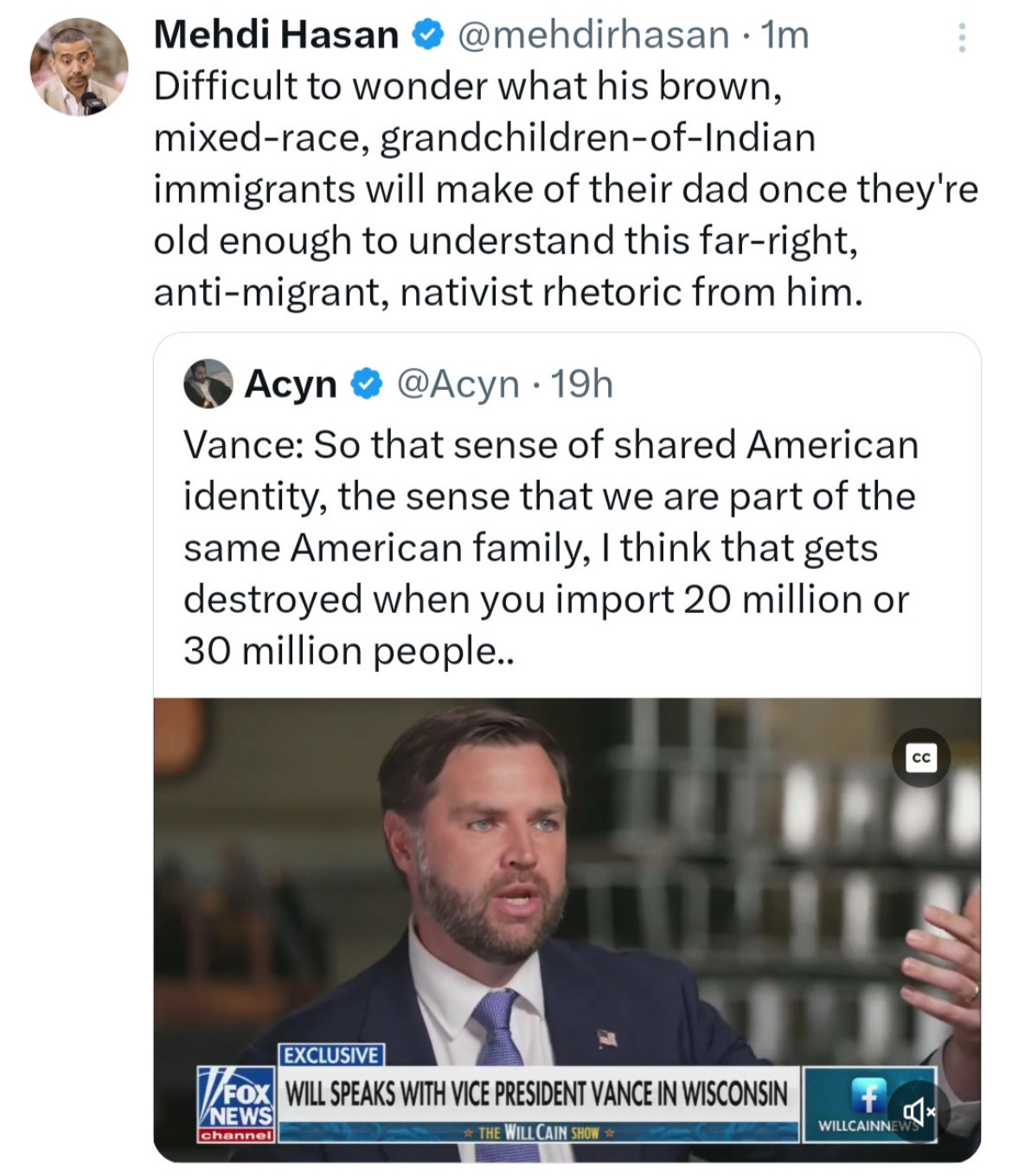Open the 1m tweet timestamp
The width and height of the screenshot is (1012, 1176).
[785, 35]
